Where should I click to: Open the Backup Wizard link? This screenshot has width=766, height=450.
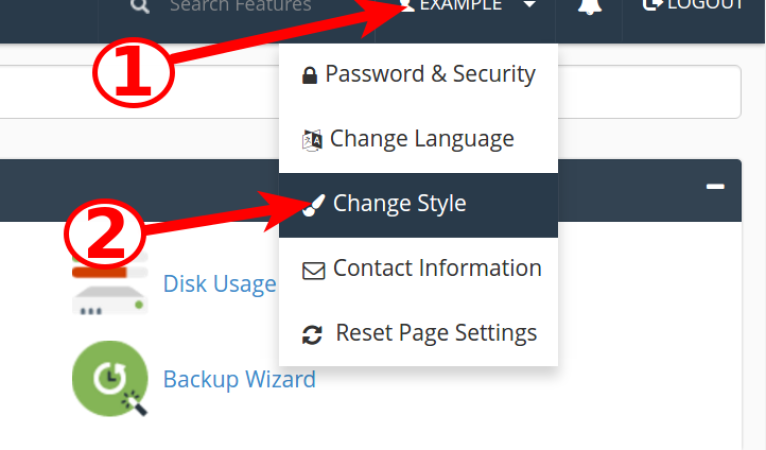tap(239, 380)
